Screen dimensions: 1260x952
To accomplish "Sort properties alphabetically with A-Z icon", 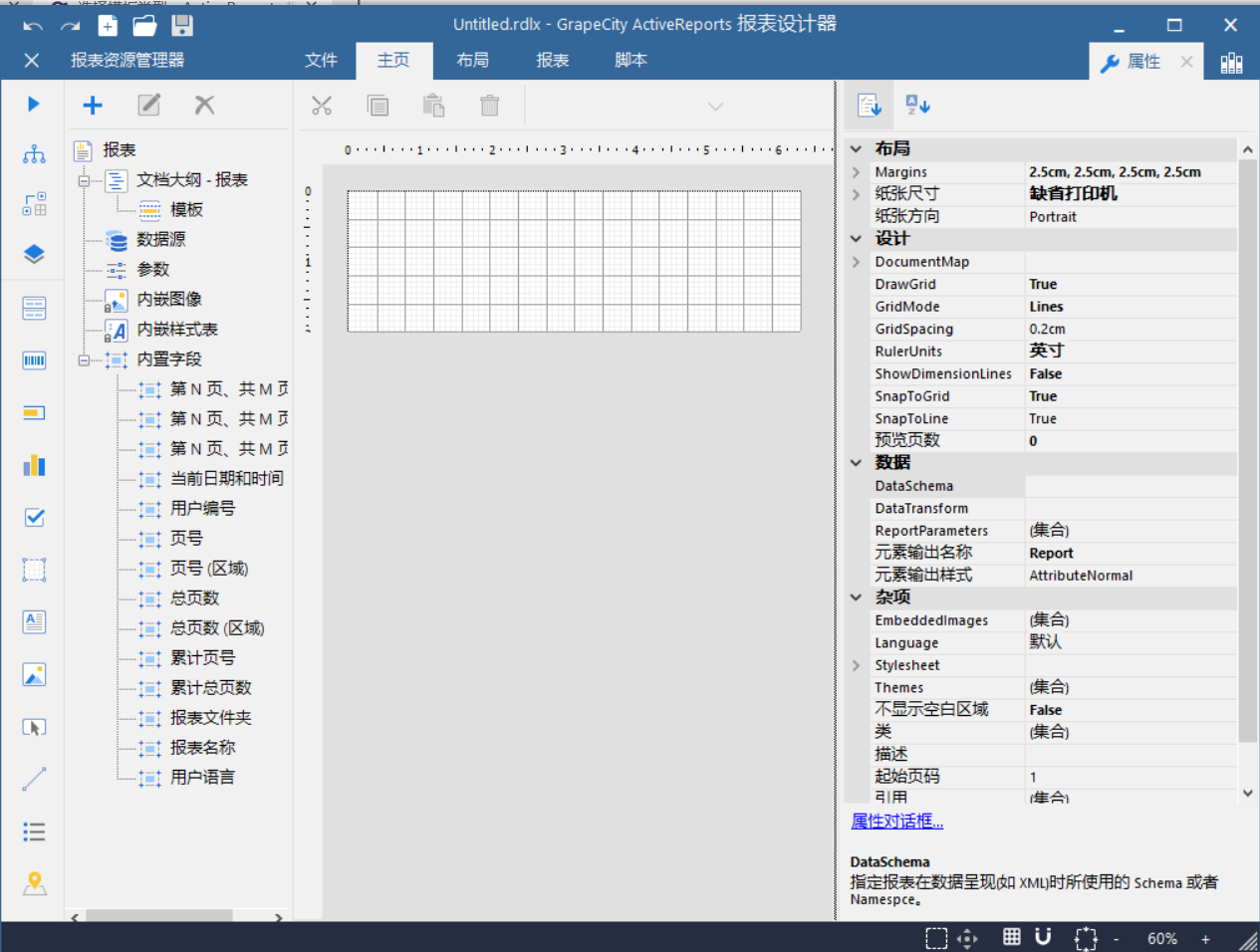I will (x=917, y=105).
